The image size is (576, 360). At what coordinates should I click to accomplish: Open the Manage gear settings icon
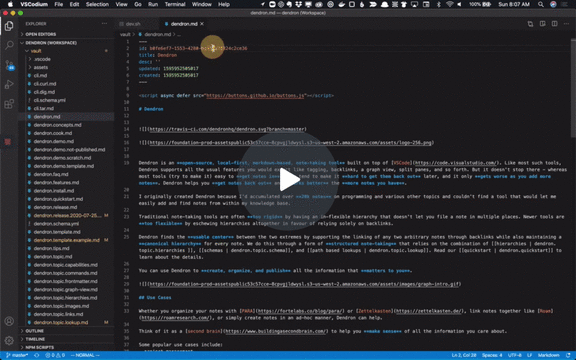pyautogui.click(x=9, y=340)
